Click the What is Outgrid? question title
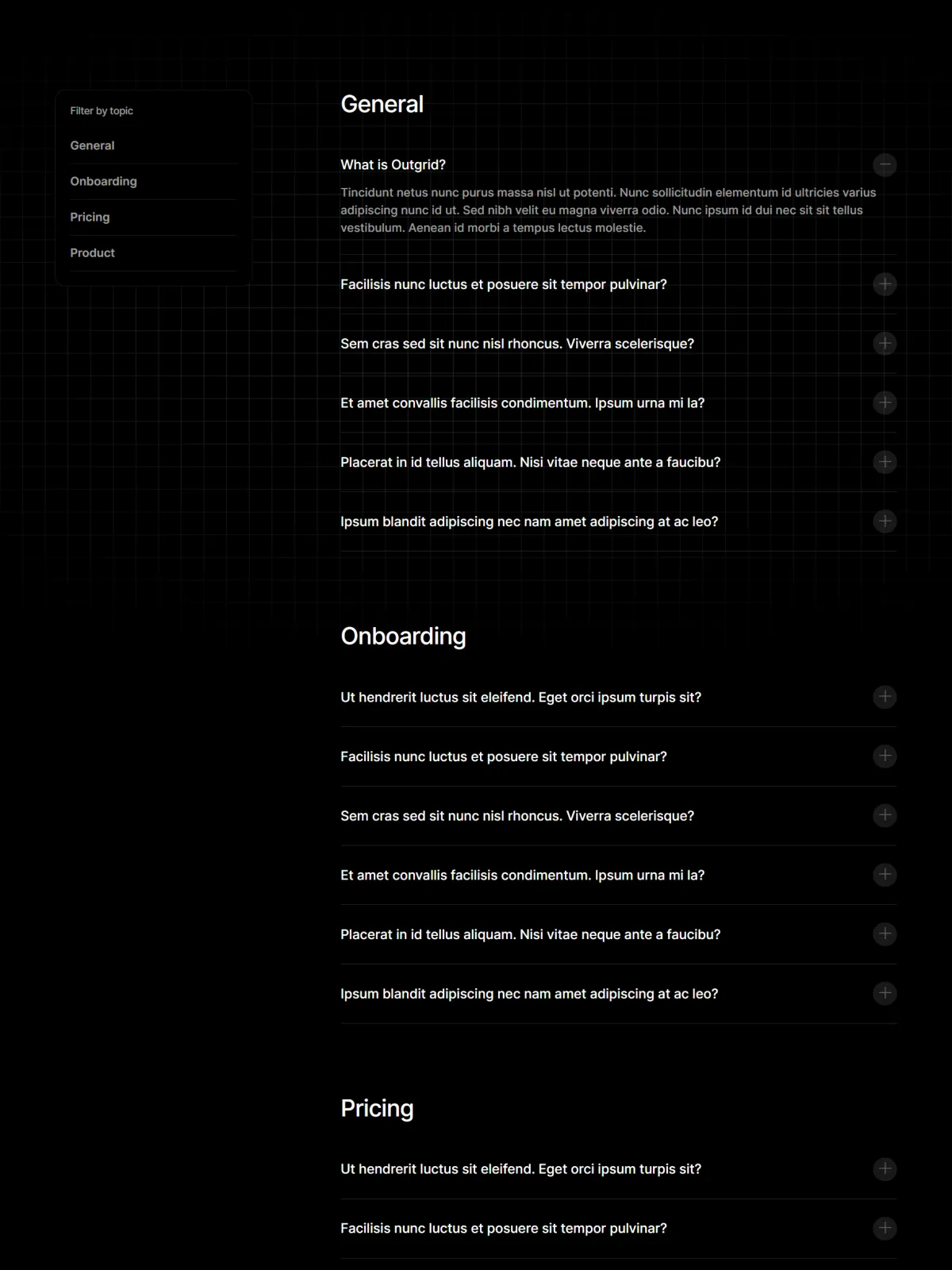The image size is (952, 1270). click(393, 165)
